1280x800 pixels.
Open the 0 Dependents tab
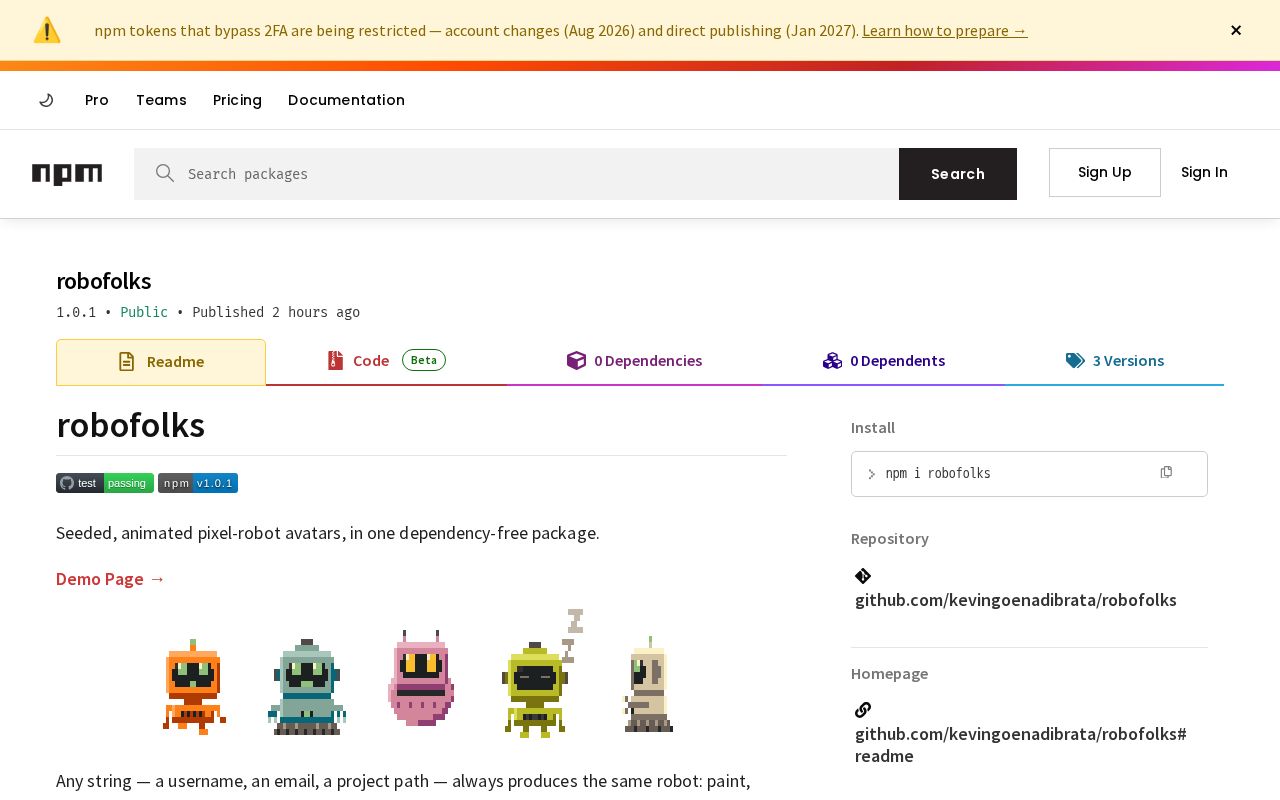click(884, 360)
